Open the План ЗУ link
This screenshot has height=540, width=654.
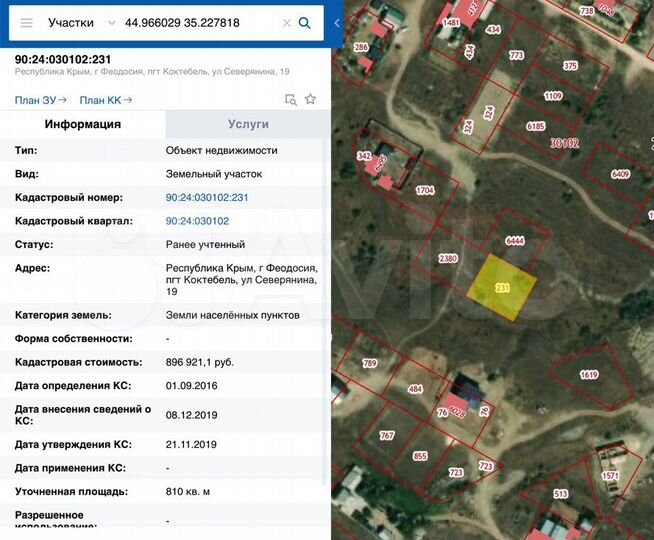click(40, 100)
